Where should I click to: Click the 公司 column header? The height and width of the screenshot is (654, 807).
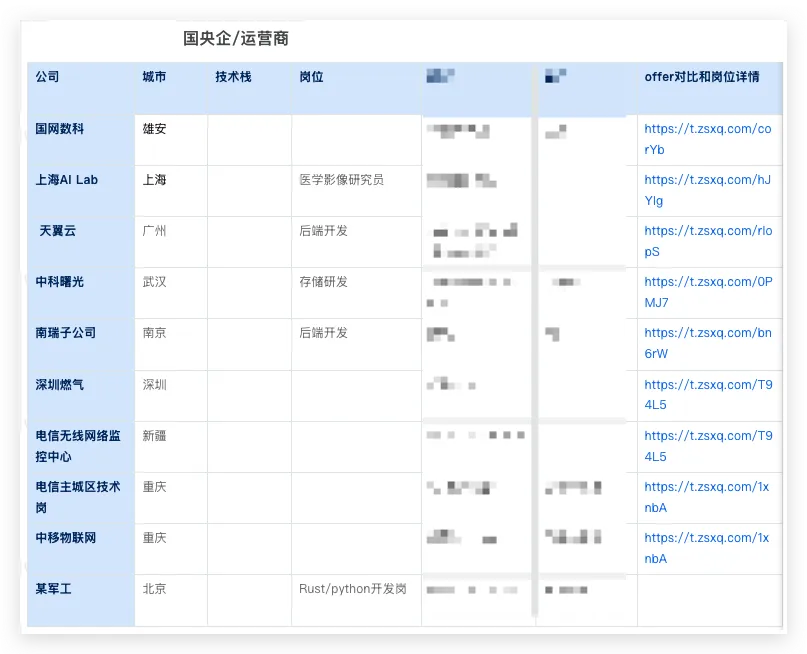[x=47, y=77]
